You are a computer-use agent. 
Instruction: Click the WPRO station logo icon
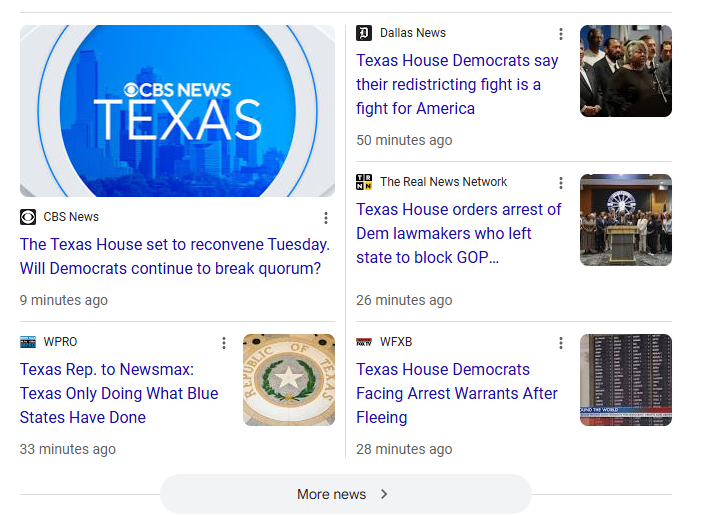pos(28,342)
